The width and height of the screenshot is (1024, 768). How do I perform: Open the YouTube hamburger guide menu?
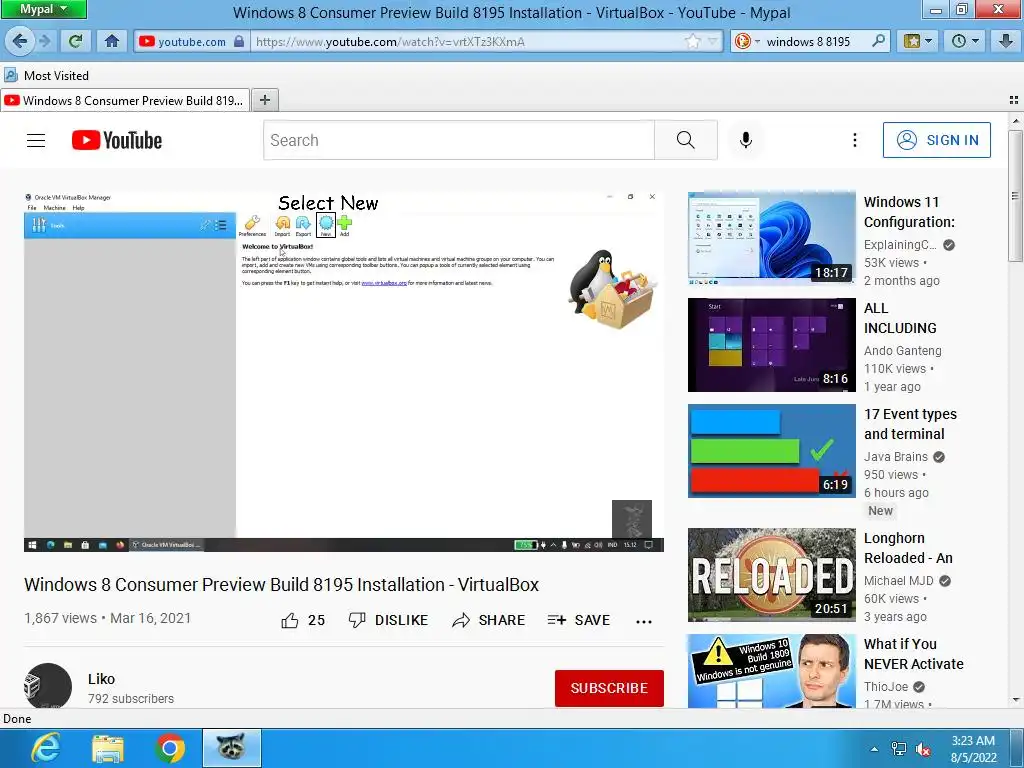[x=36, y=140]
